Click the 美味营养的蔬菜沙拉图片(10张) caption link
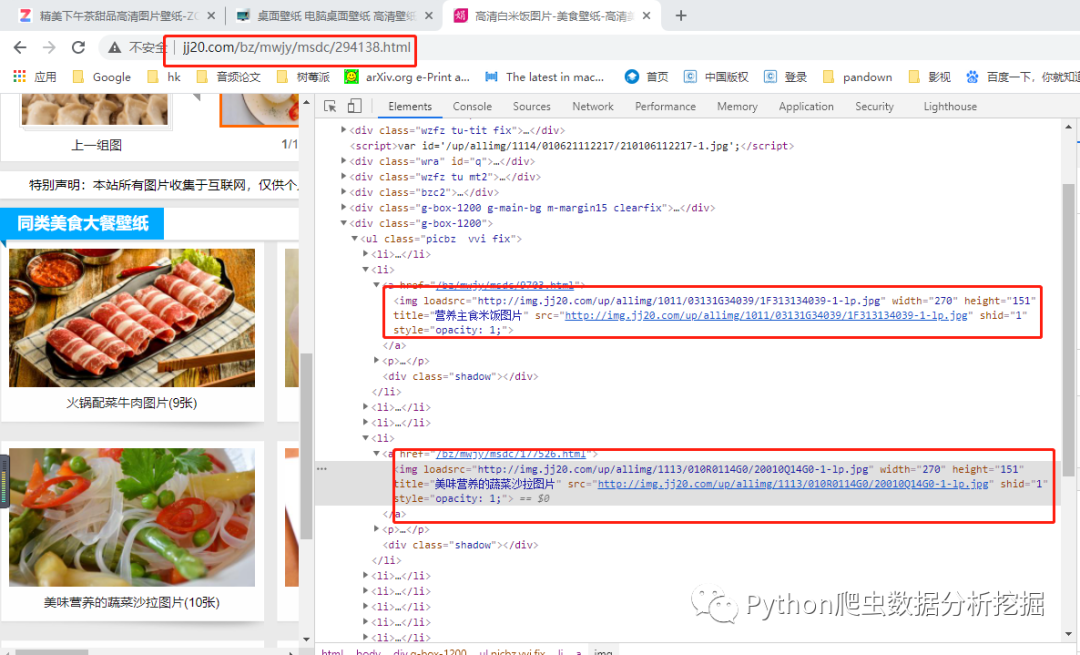 [132, 602]
